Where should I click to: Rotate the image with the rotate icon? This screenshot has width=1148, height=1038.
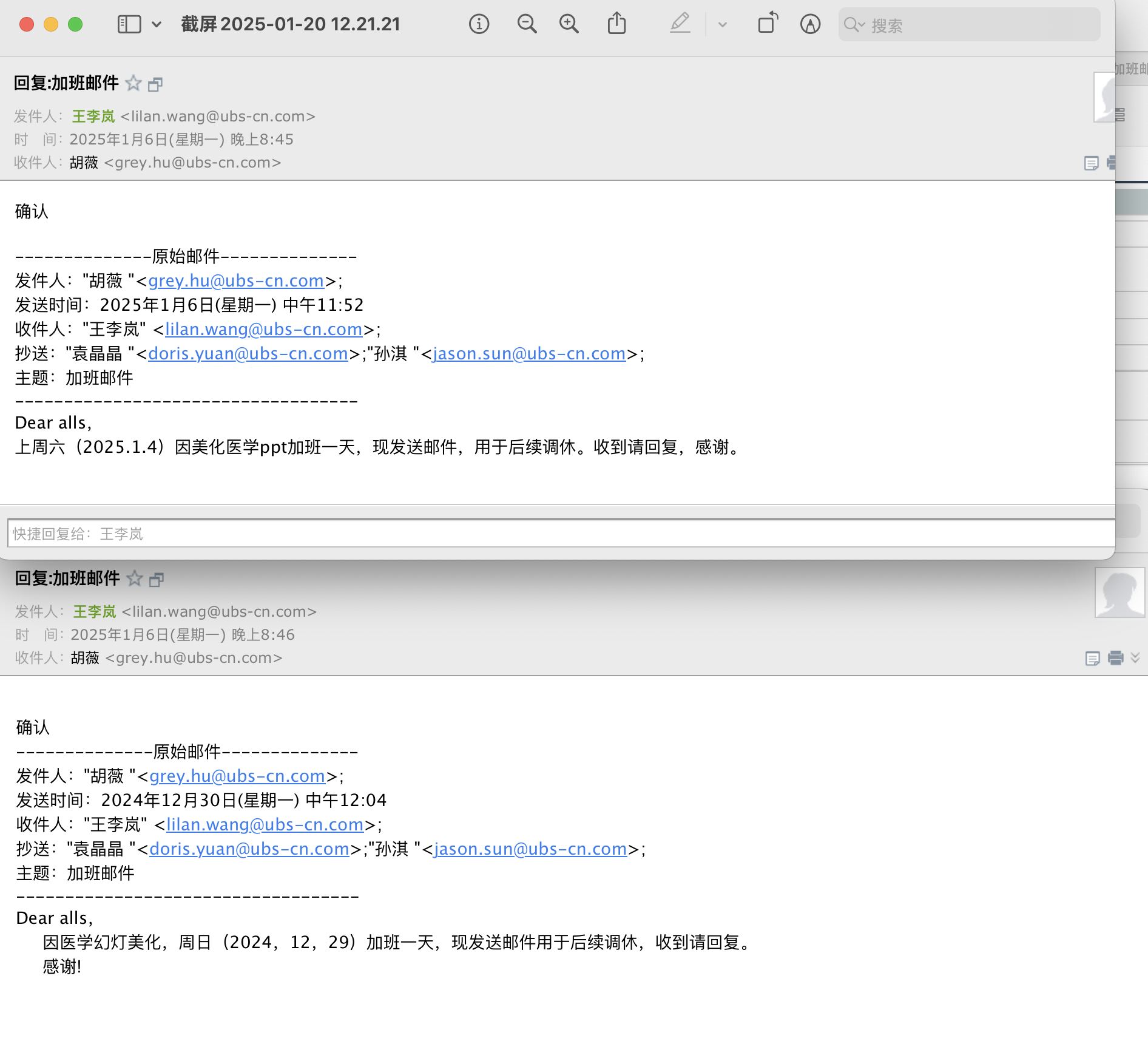click(768, 24)
